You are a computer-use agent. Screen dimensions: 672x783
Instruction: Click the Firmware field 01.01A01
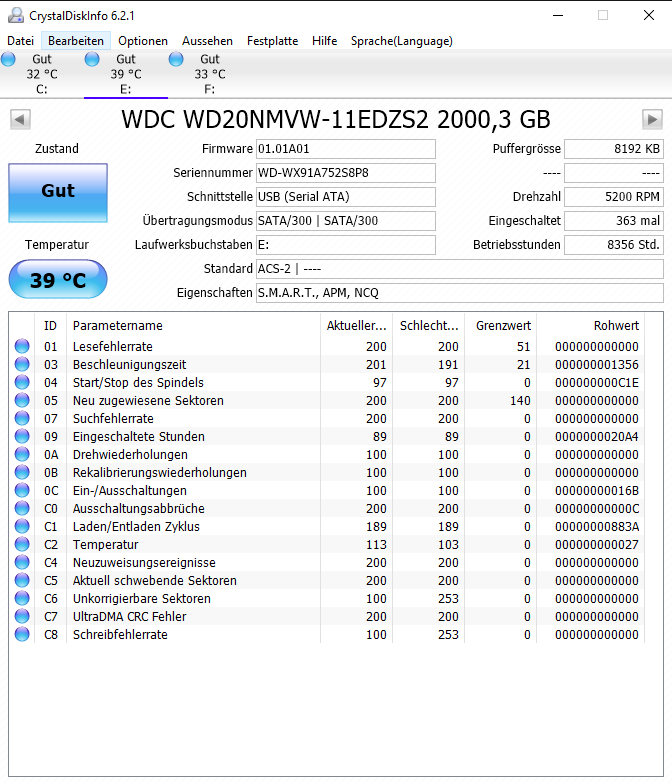[x=345, y=149]
